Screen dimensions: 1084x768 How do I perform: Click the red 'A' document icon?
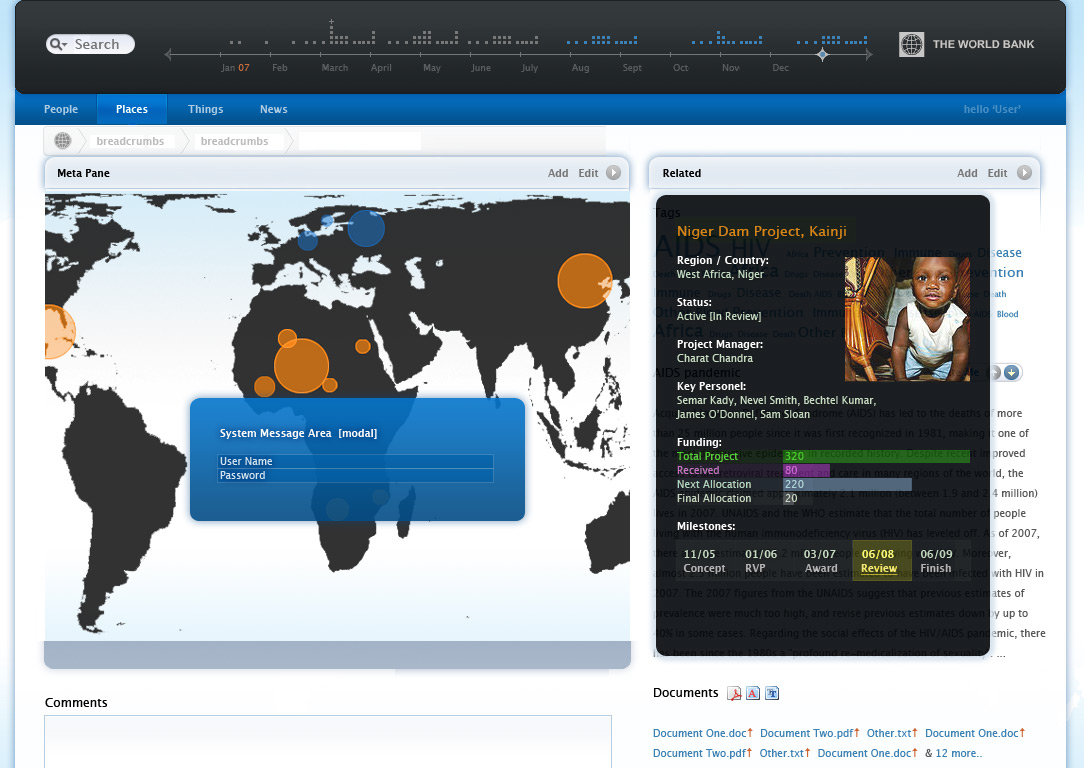click(753, 694)
